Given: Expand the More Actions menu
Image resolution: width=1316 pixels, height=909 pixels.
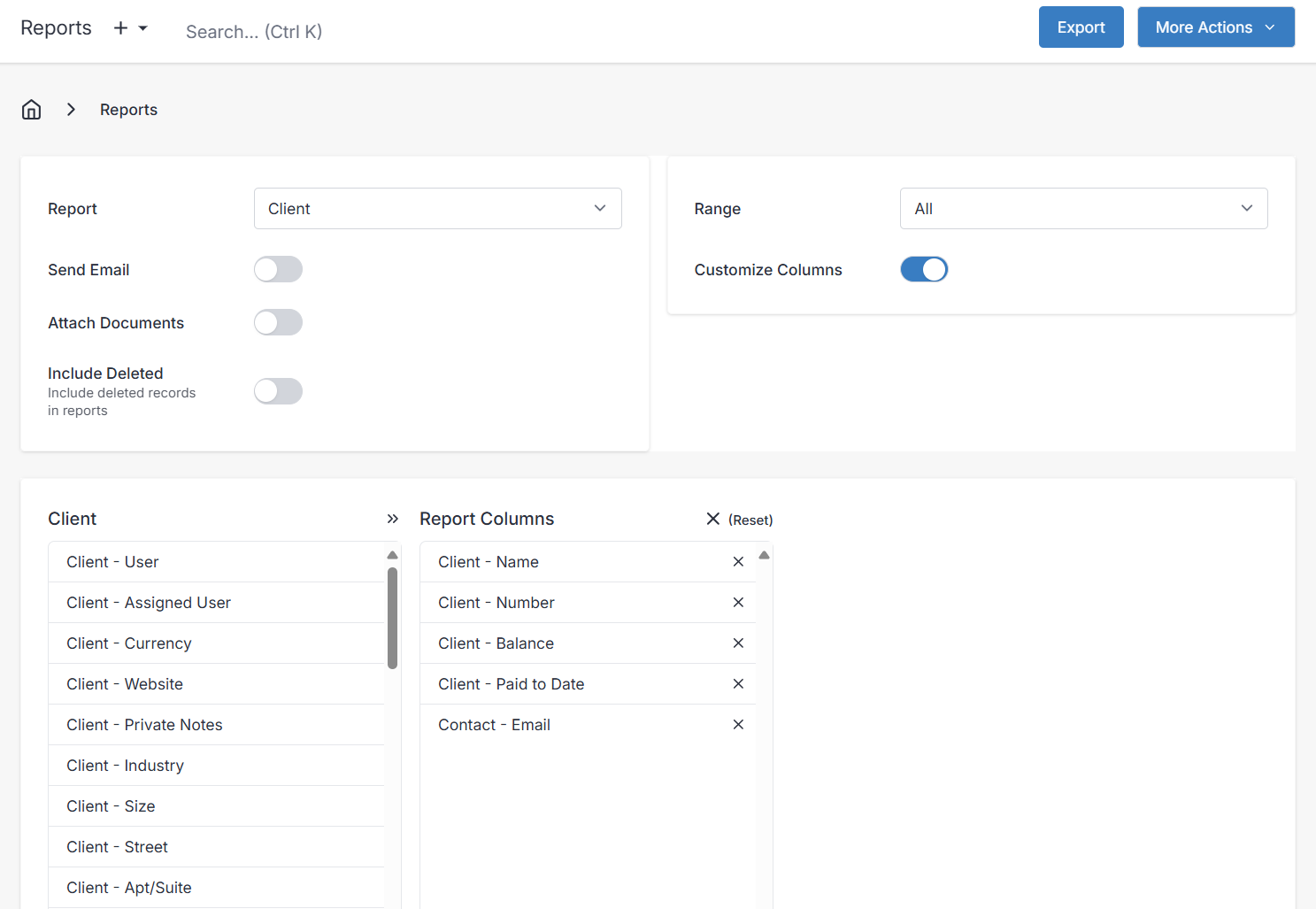Looking at the screenshot, I should coord(1216,27).
